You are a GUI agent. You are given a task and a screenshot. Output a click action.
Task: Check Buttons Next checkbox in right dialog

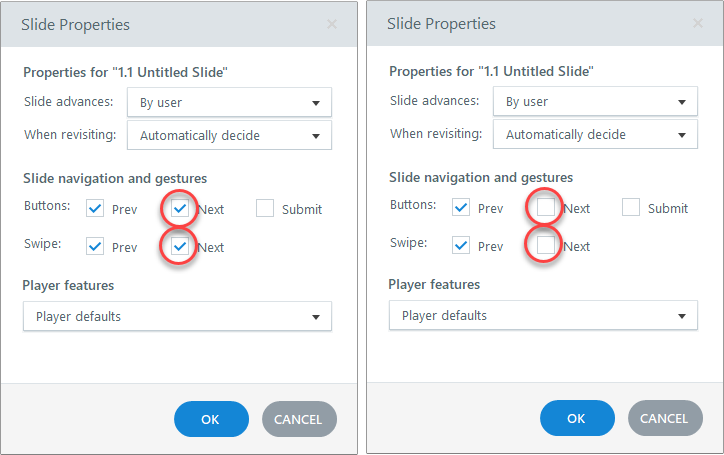click(x=546, y=208)
